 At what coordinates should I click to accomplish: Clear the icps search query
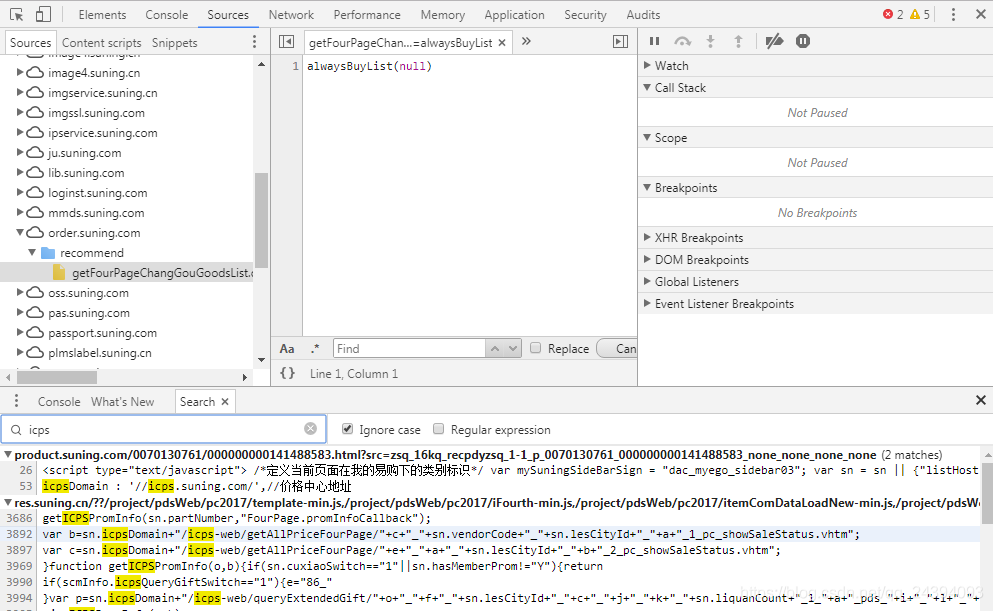click(310, 429)
